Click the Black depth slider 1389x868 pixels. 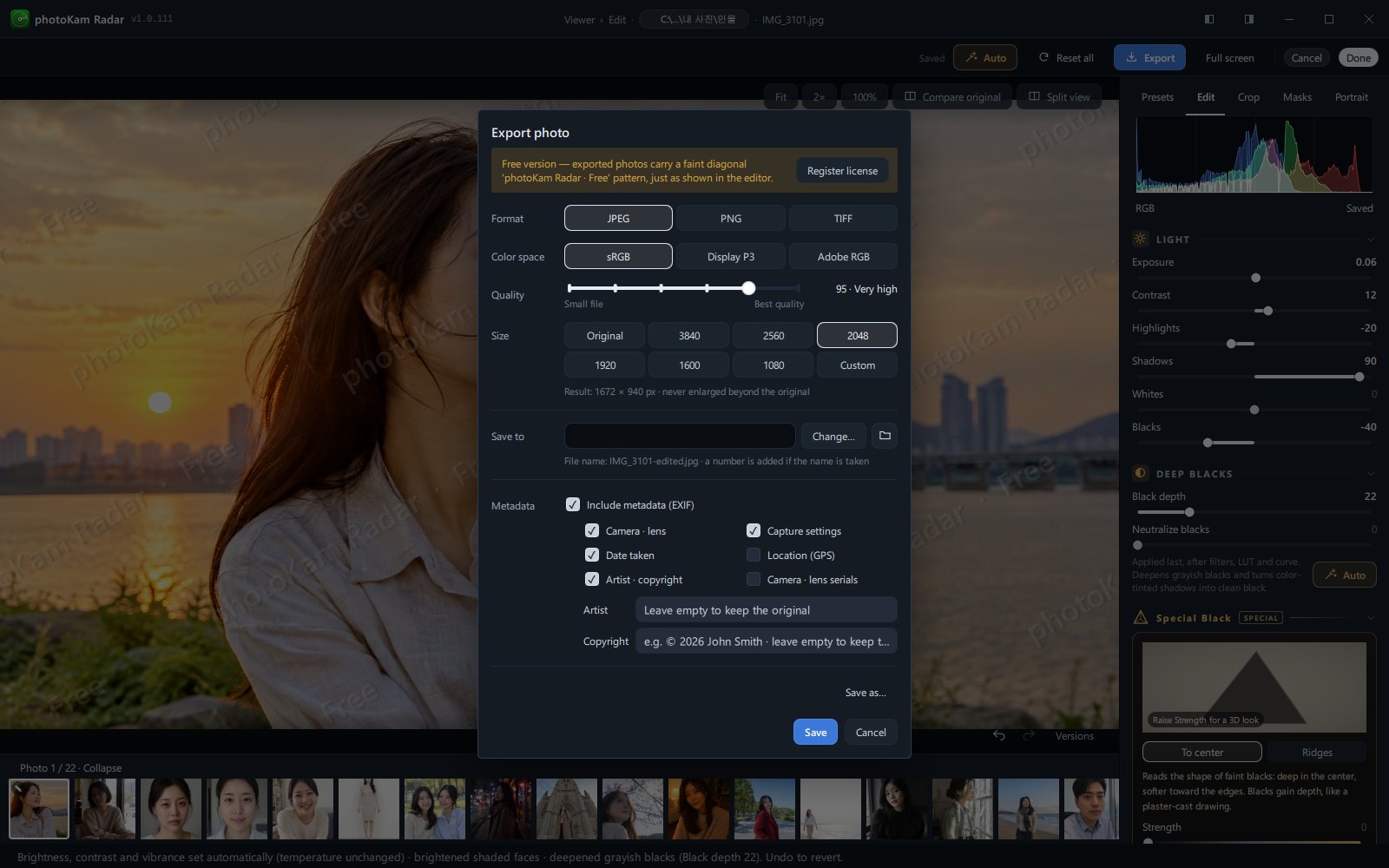pos(1254,512)
